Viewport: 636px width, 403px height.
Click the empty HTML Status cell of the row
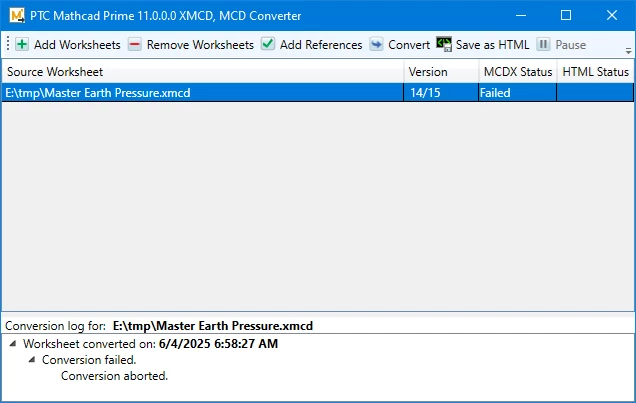(595, 92)
